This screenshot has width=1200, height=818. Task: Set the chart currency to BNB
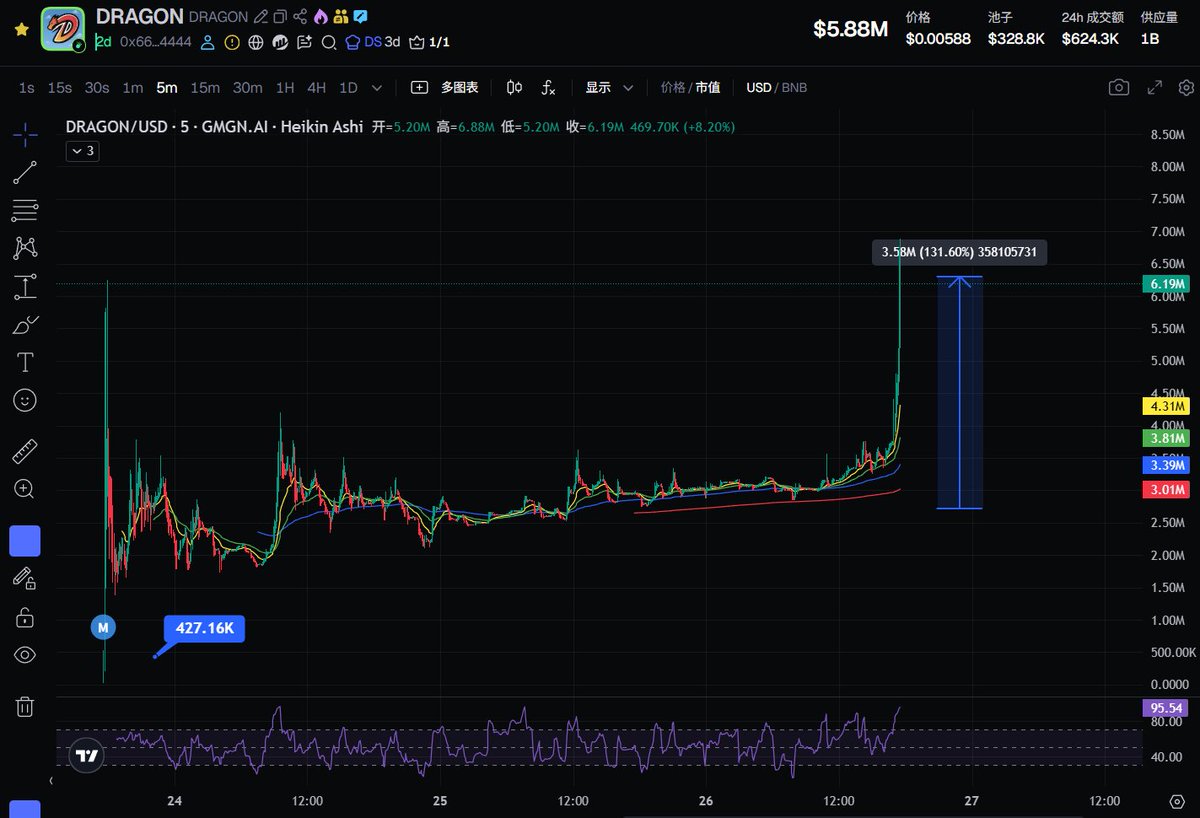coord(794,87)
